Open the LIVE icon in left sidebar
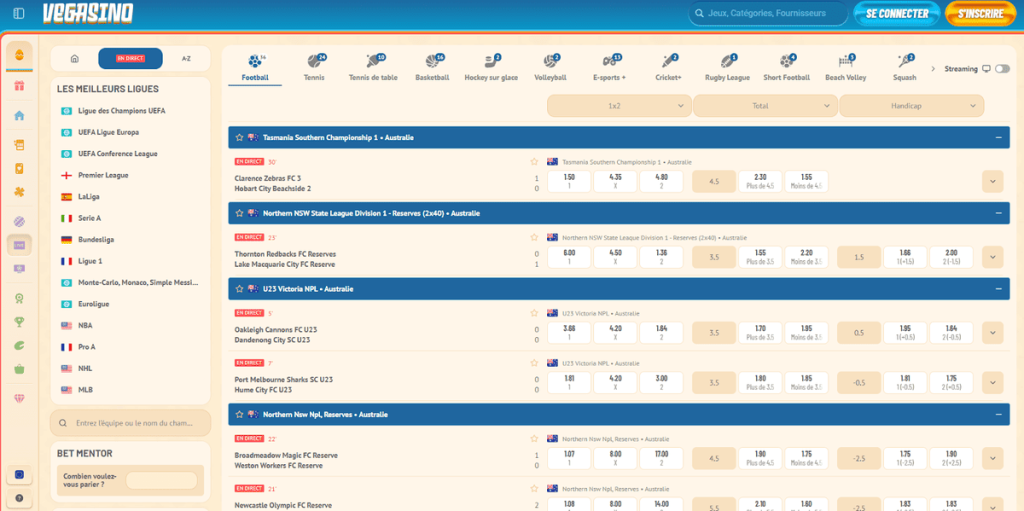The width and height of the screenshot is (1024, 511). pyautogui.click(x=19, y=245)
